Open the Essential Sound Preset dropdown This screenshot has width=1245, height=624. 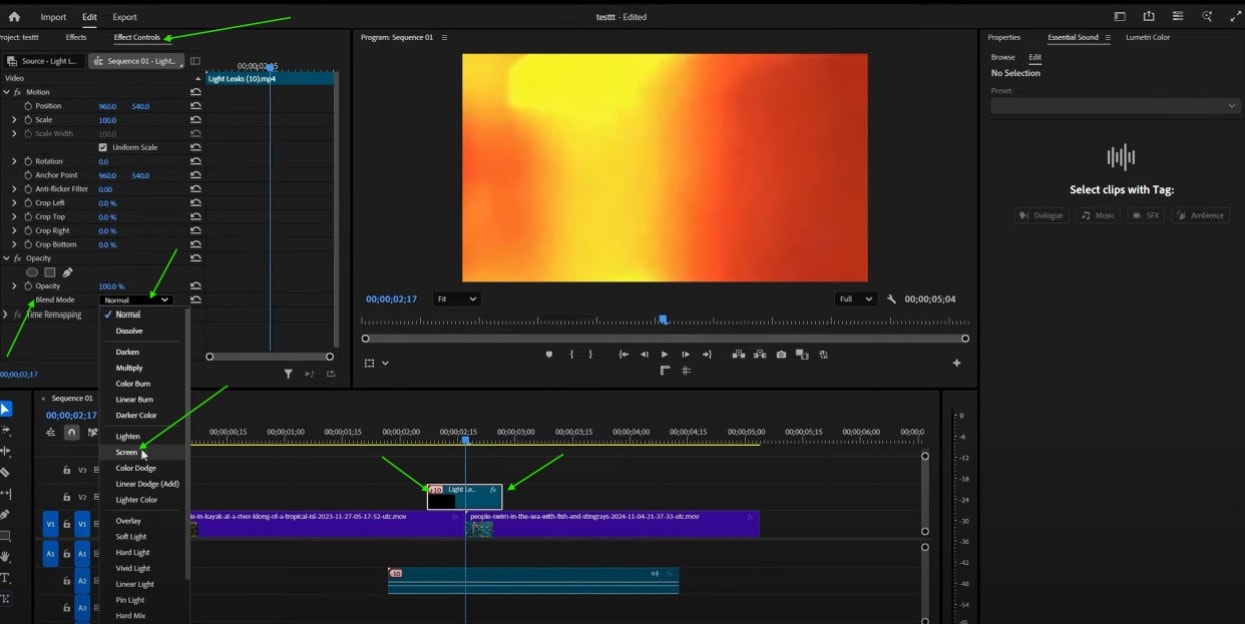1115,105
